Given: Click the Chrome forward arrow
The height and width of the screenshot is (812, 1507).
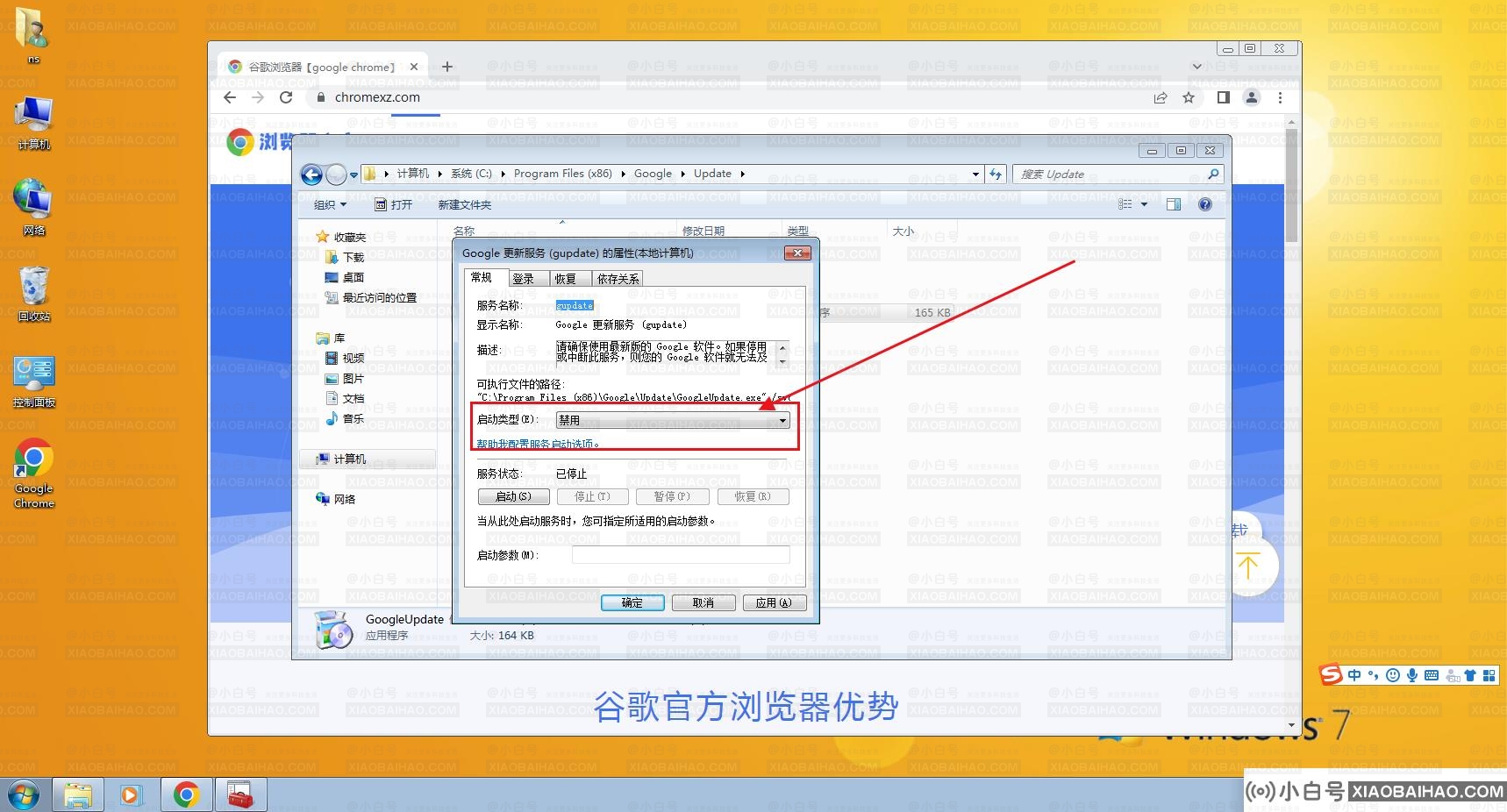Looking at the screenshot, I should pos(258,97).
